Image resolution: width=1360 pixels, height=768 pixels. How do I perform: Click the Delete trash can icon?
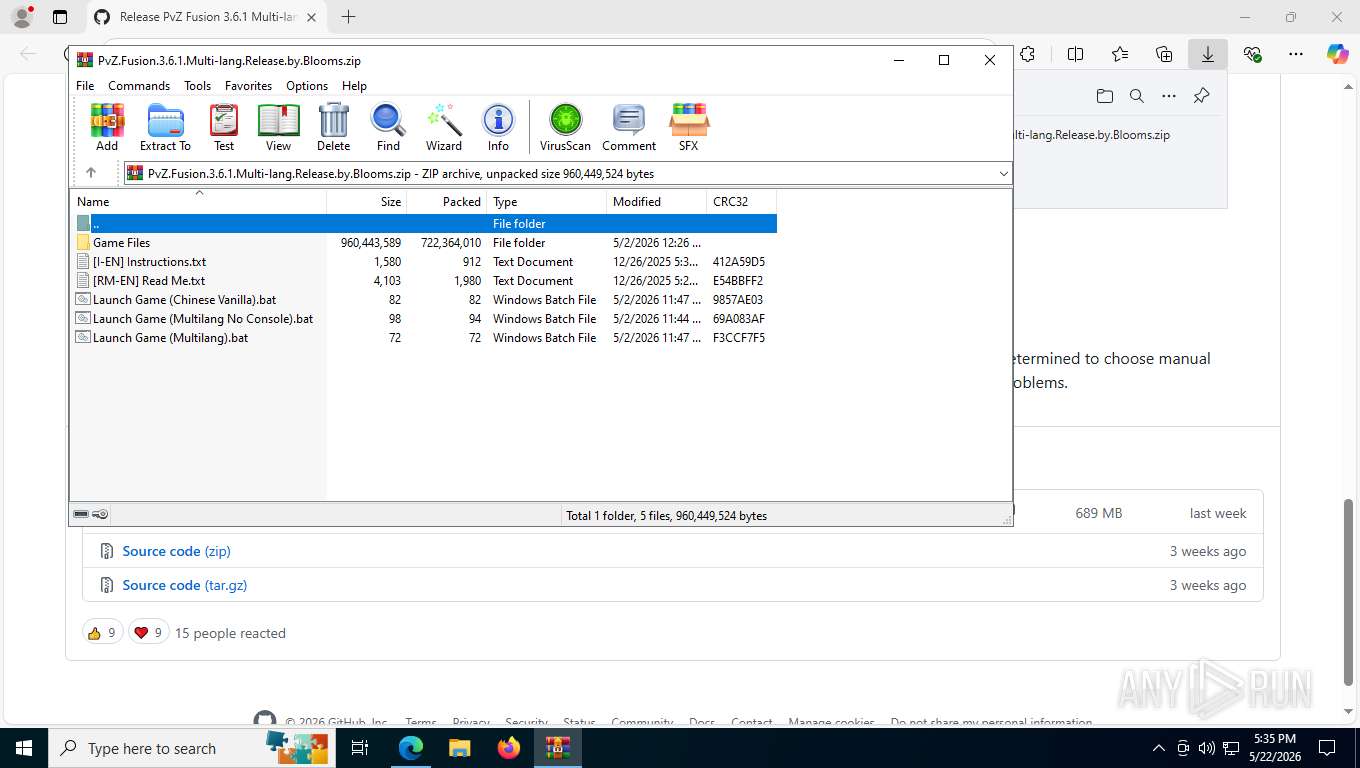[x=334, y=127]
